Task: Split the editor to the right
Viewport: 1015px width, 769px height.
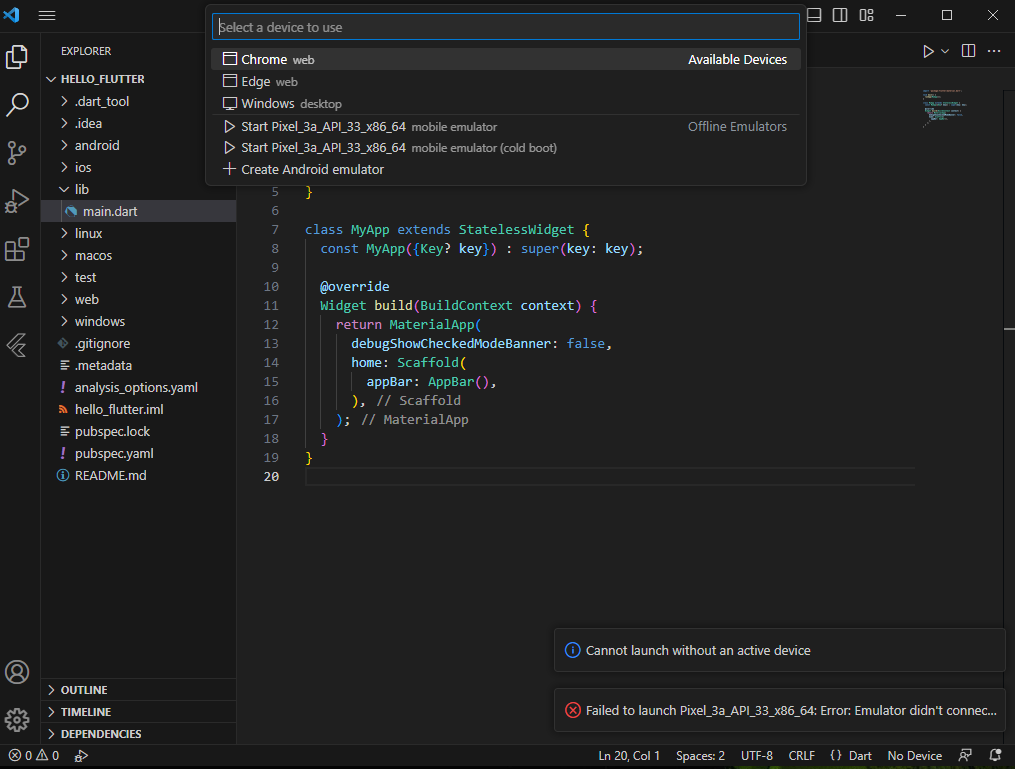Action: point(968,50)
